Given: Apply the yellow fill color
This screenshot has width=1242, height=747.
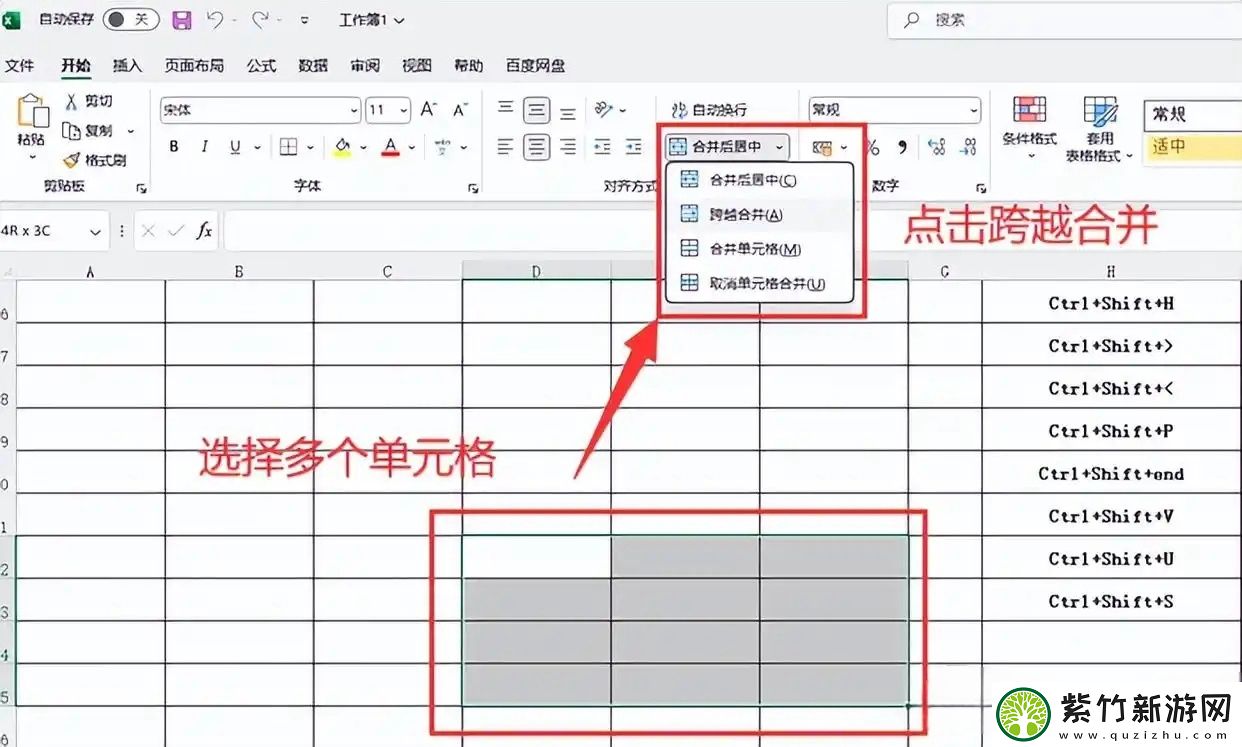Looking at the screenshot, I should [342, 147].
